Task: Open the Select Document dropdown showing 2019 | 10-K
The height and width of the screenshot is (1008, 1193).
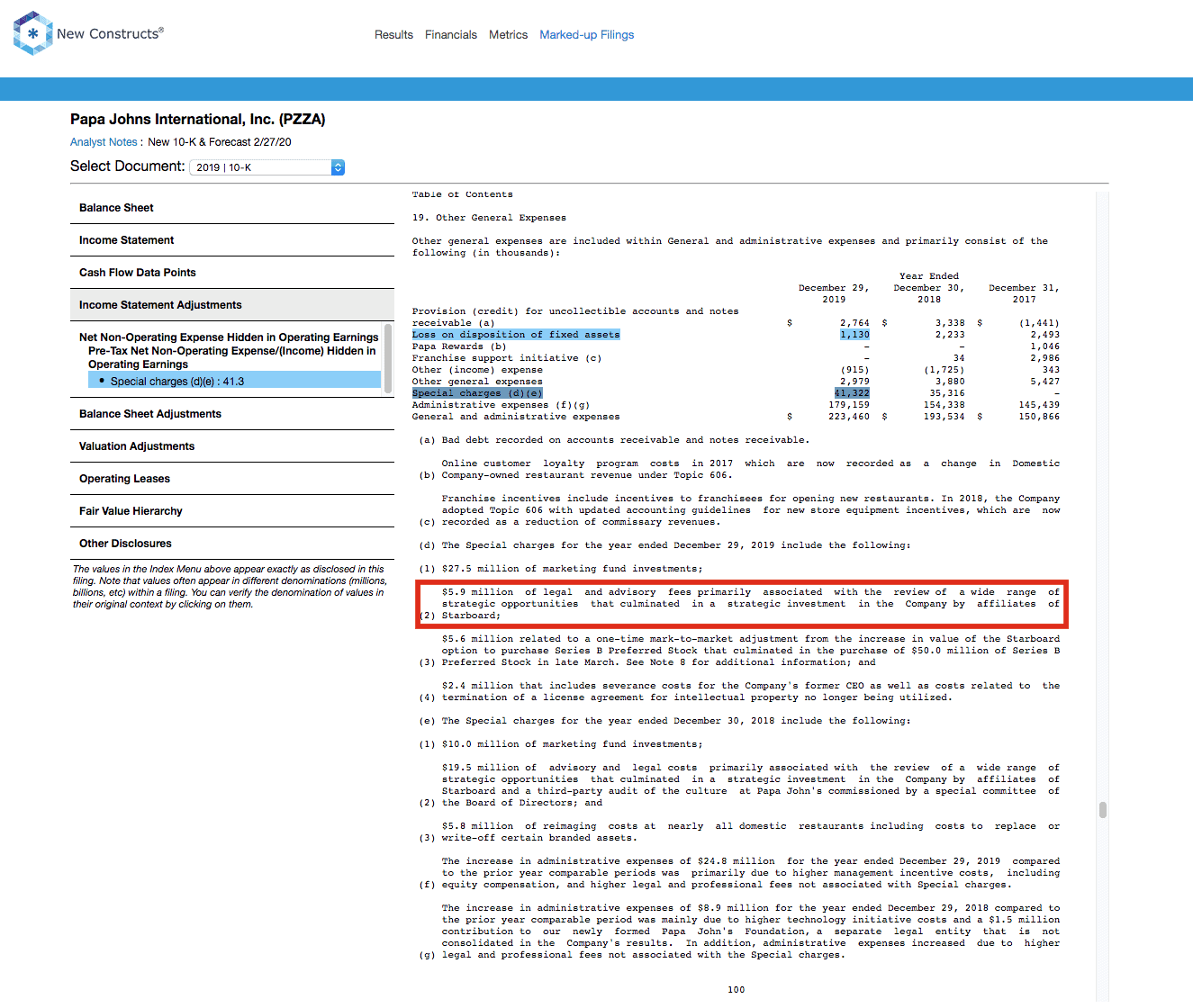Action: pyautogui.click(x=267, y=167)
